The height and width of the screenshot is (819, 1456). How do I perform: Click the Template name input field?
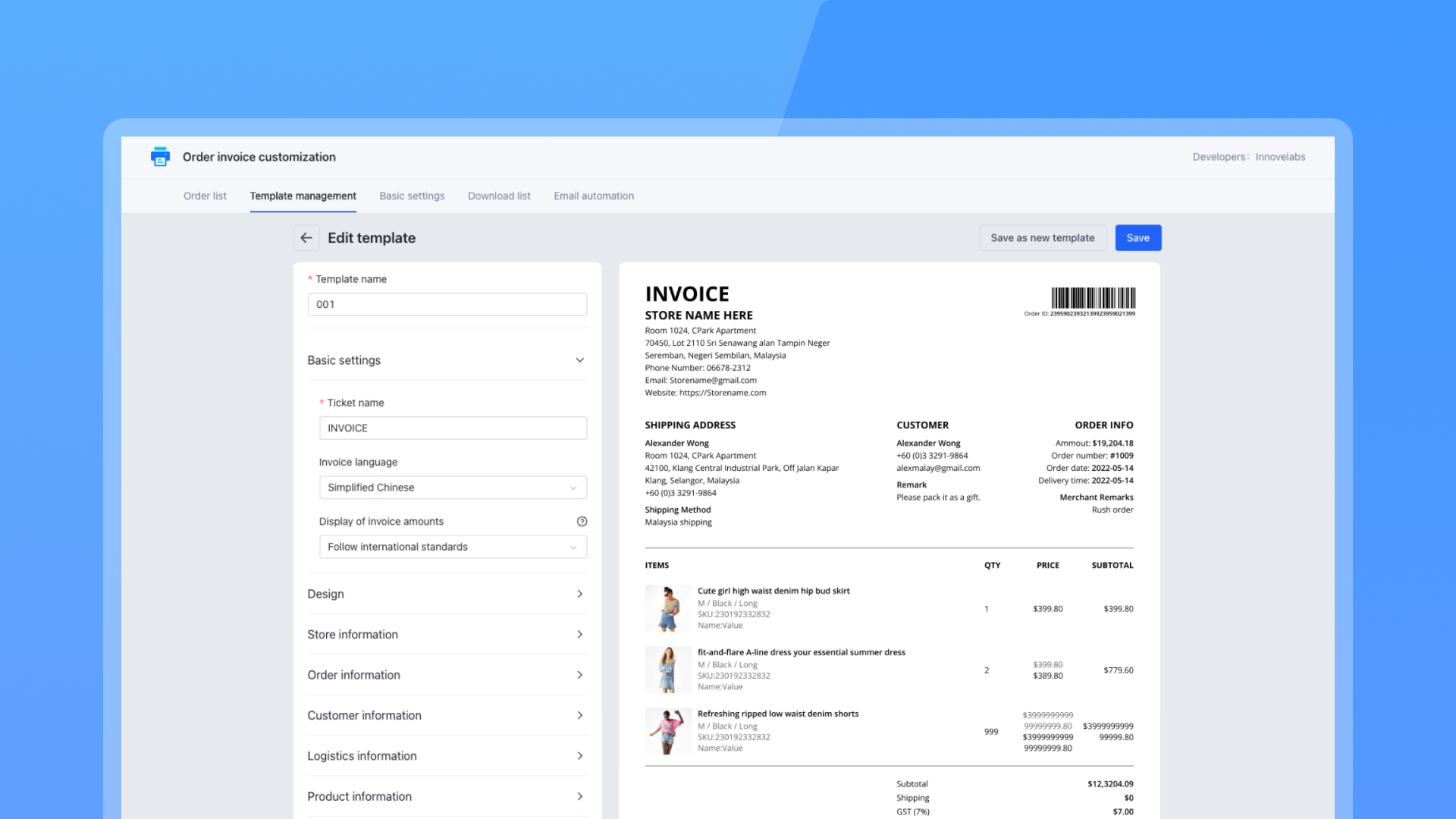(x=447, y=305)
